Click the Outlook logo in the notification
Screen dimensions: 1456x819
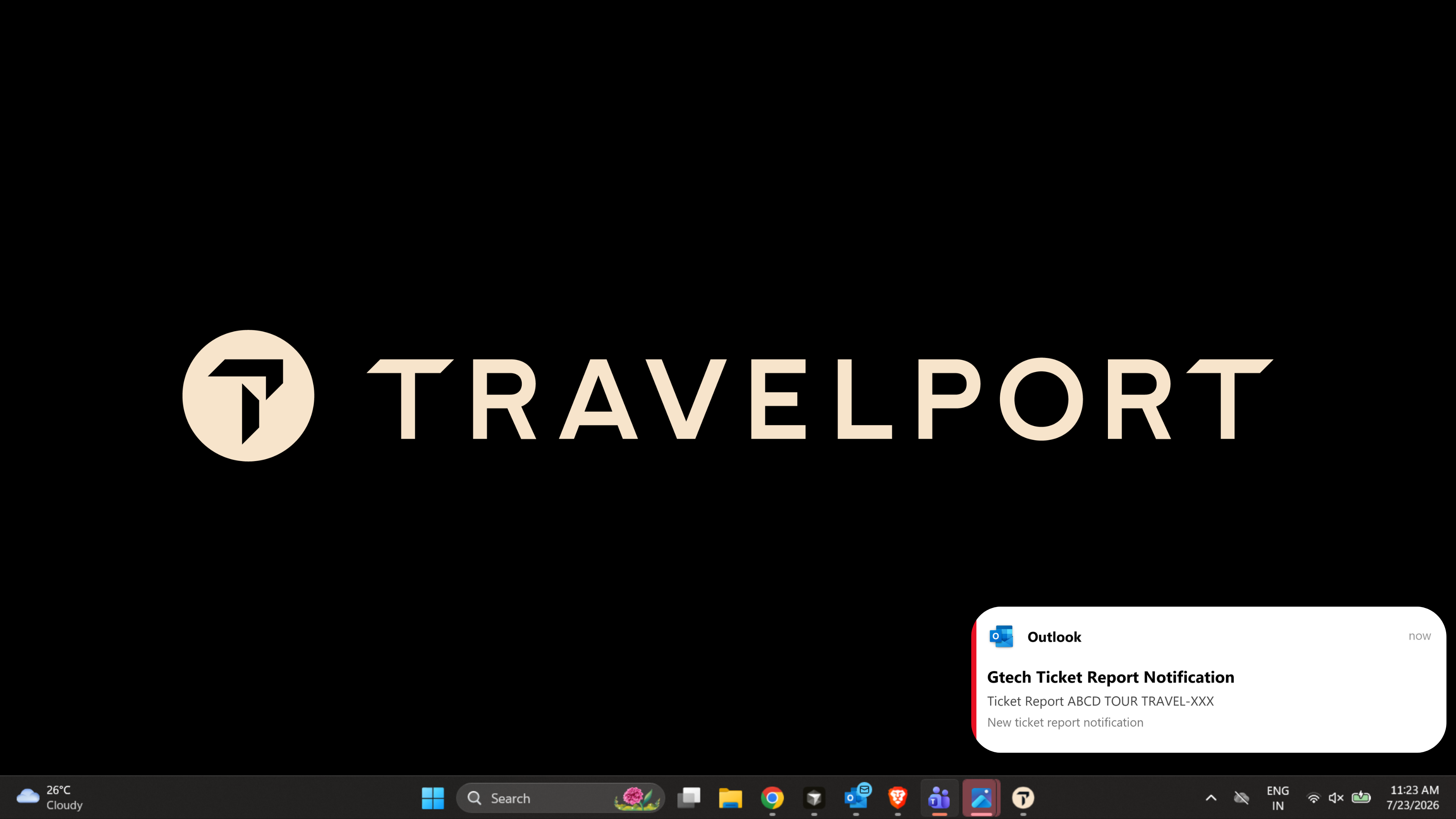1001,637
